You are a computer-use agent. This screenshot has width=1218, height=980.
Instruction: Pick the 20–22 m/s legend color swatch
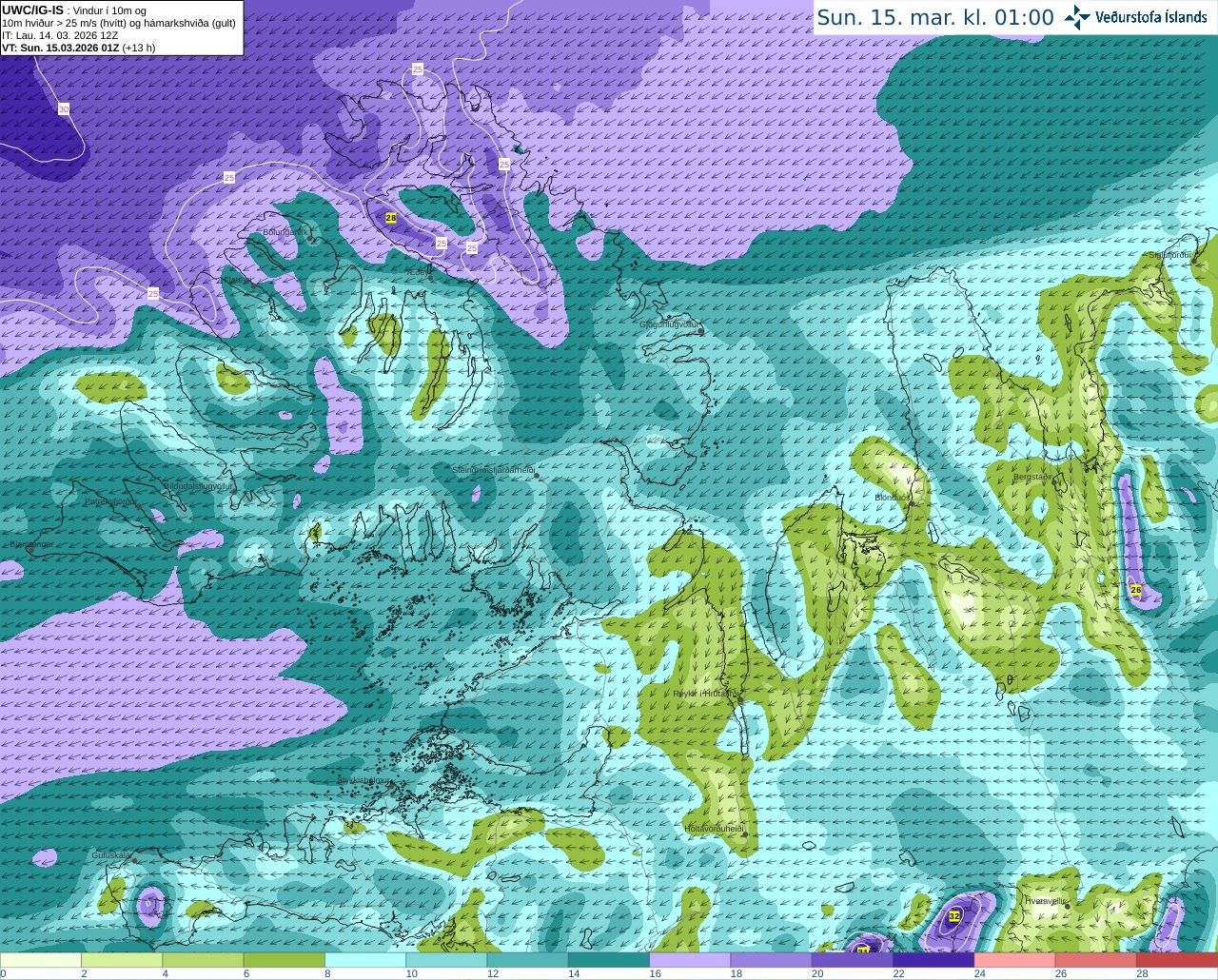tap(853, 960)
